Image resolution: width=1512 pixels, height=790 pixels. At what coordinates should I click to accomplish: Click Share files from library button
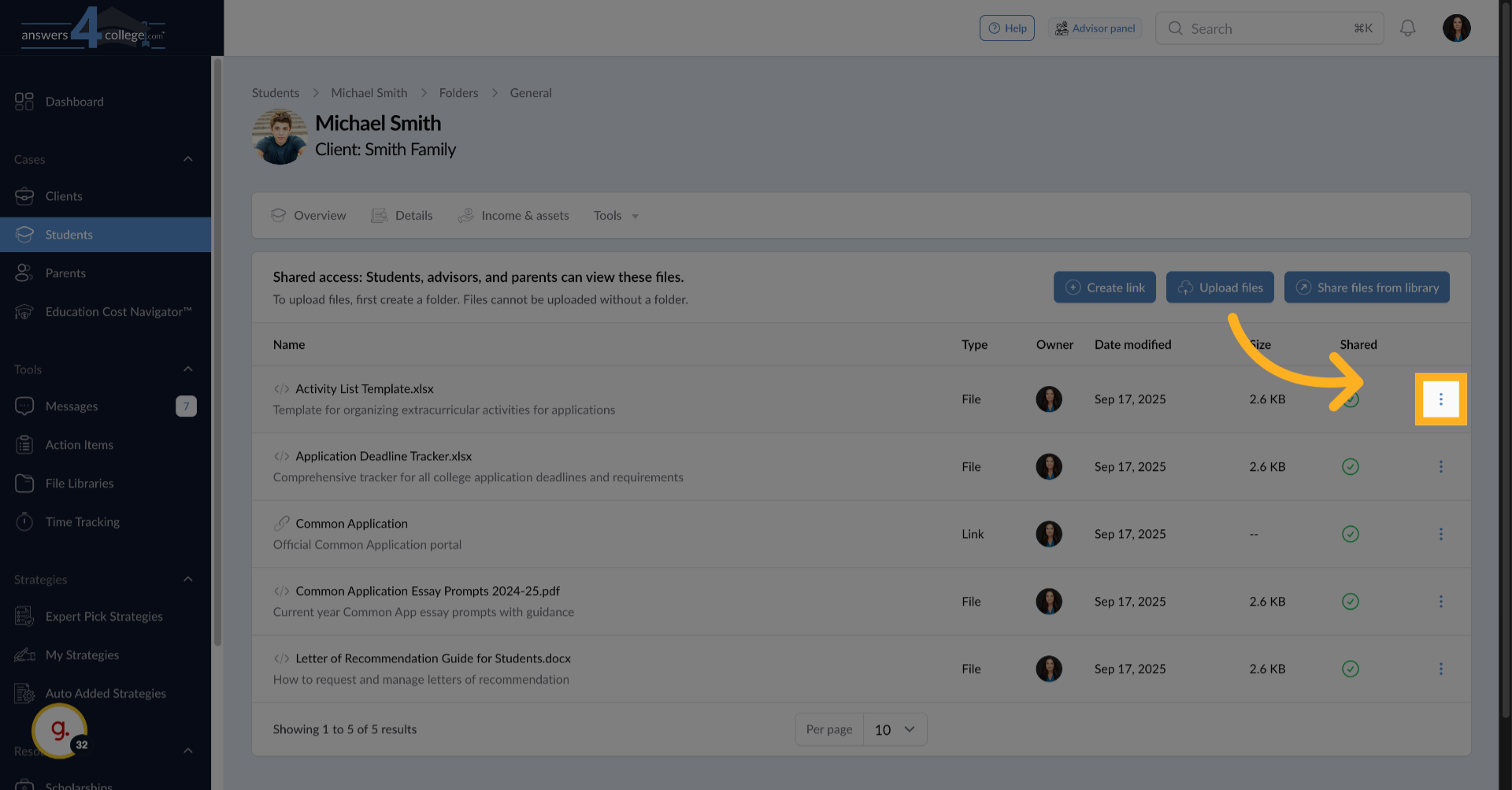pos(1366,287)
